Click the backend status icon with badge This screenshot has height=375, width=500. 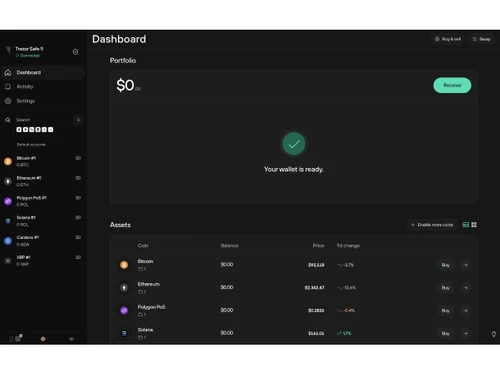coord(19,338)
